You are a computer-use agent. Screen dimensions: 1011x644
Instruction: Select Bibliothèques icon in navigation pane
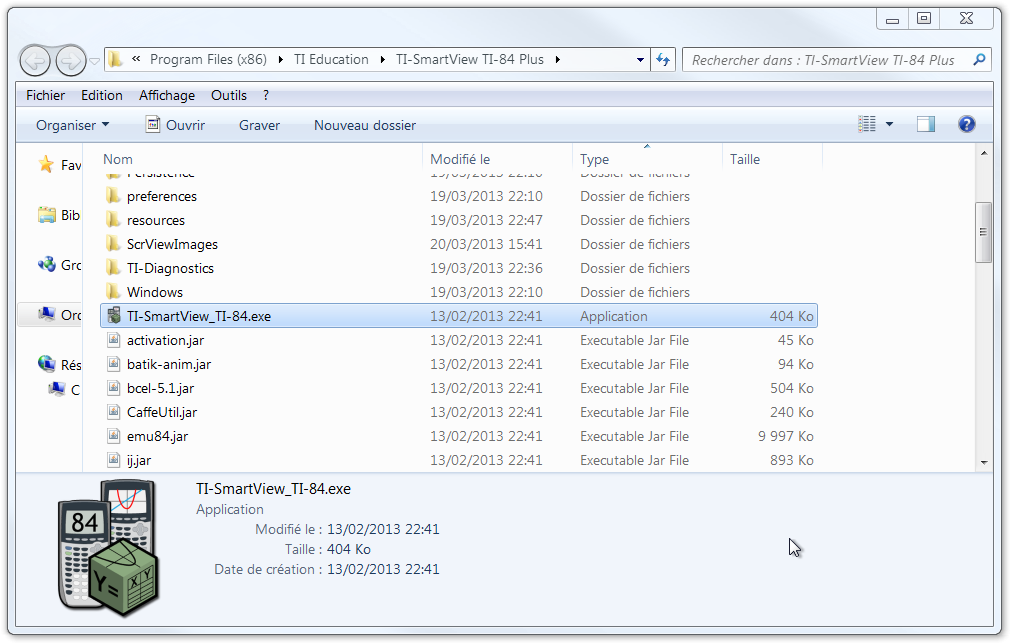click(x=46, y=215)
